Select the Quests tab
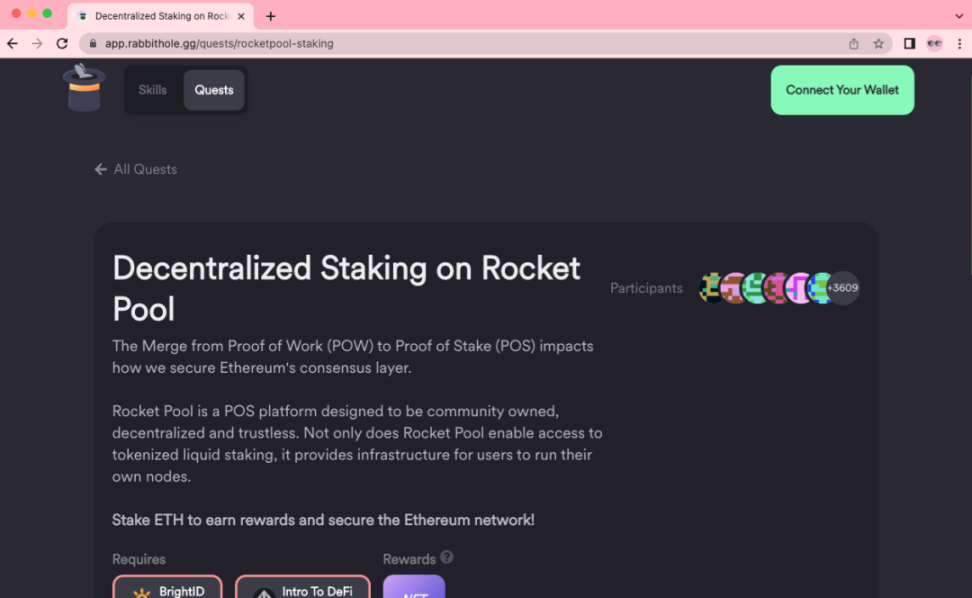 tap(214, 90)
